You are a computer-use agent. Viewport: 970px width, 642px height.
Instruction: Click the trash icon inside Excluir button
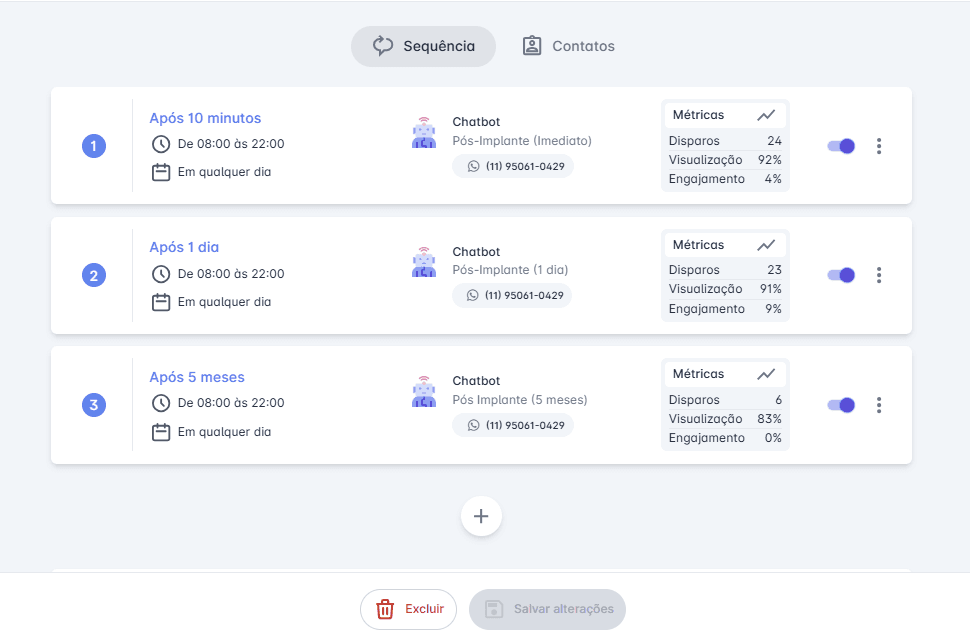point(385,609)
